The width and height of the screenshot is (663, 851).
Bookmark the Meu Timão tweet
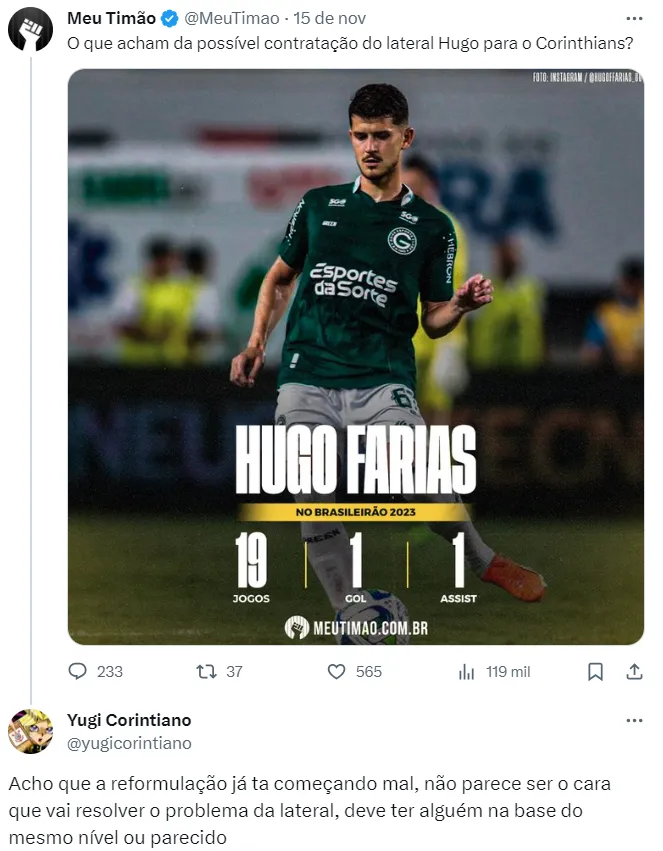pyautogui.click(x=595, y=672)
